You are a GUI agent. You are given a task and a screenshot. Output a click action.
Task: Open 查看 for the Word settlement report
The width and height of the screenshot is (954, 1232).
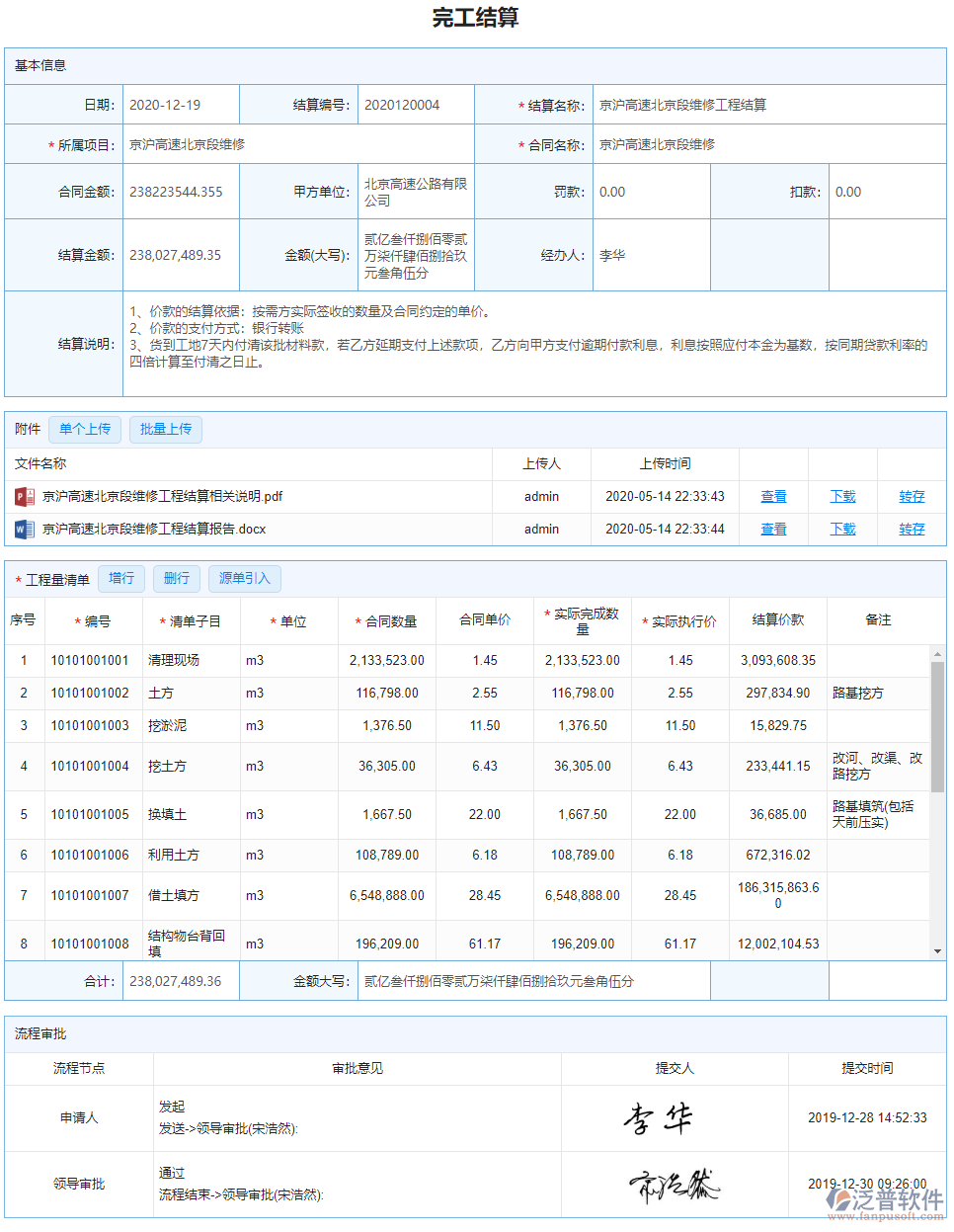[x=773, y=529]
